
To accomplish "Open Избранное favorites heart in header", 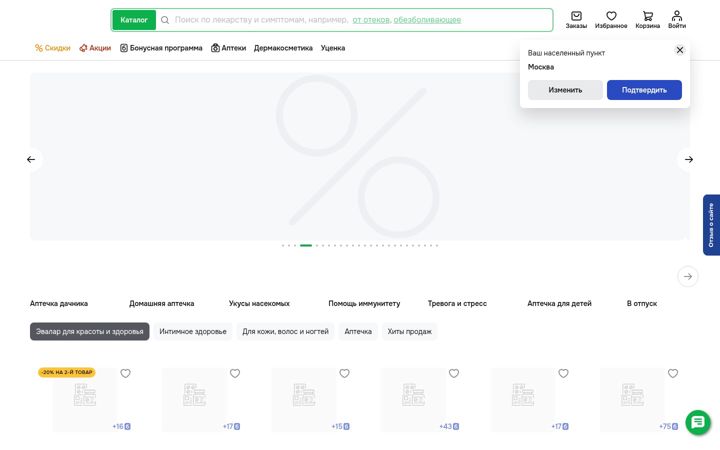I will point(611,20).
